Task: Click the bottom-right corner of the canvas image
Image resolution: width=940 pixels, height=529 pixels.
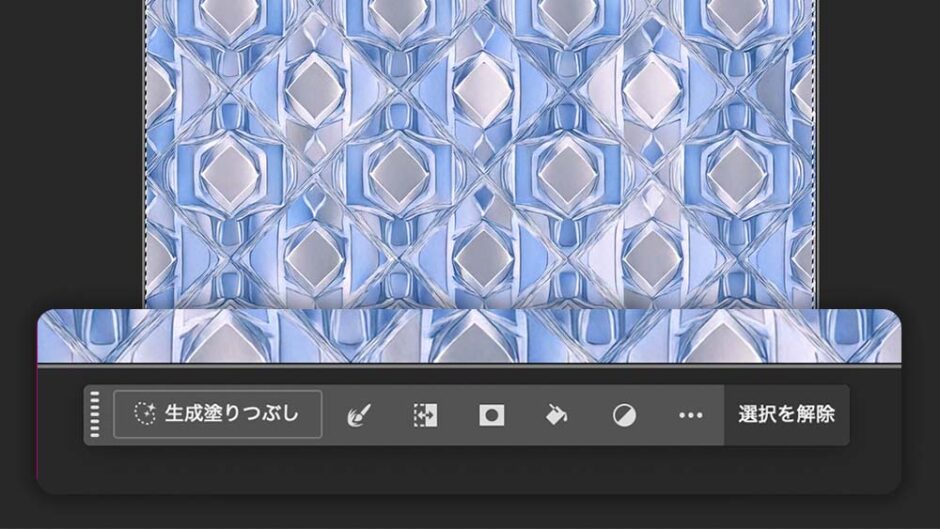Action: point(815,305)
